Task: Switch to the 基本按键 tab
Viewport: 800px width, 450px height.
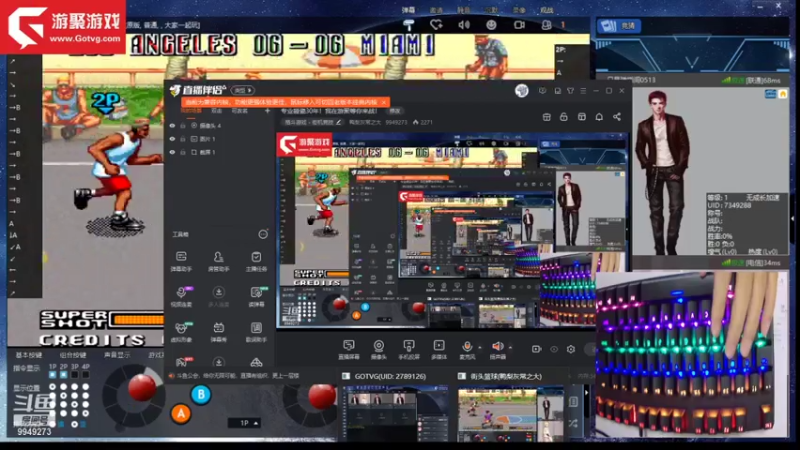Action: pos(29,355)
